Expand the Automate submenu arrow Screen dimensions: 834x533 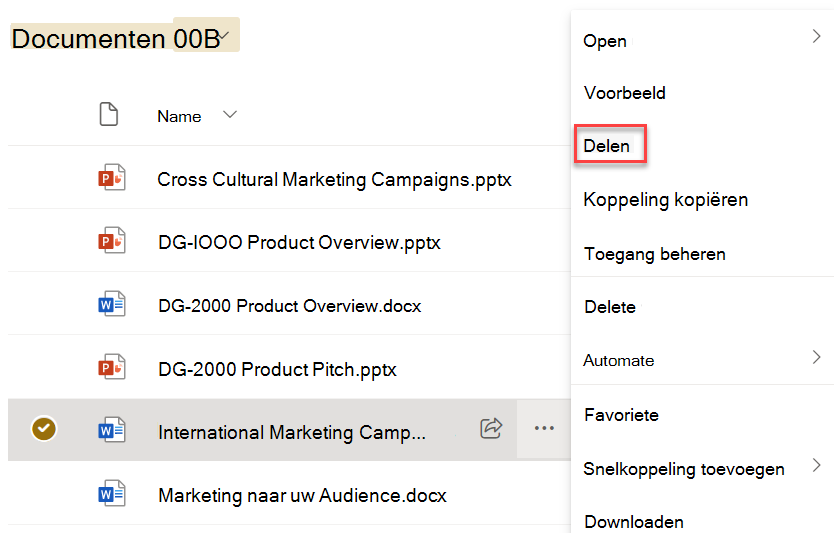(x=816, y=357)
